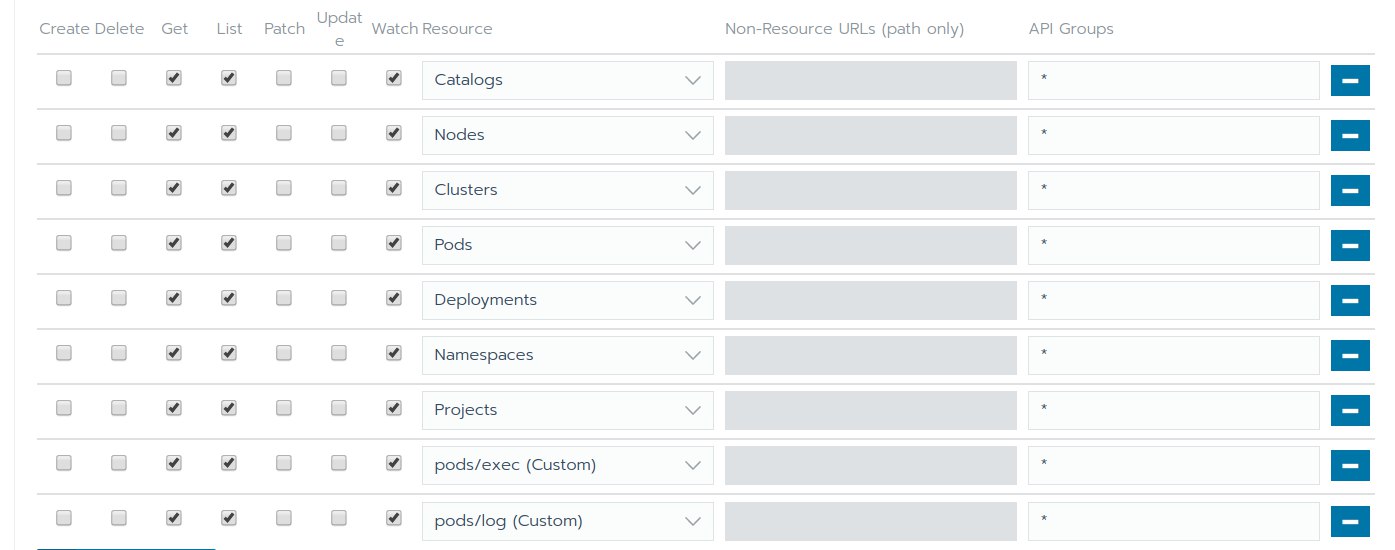This screenshot has height=550, width=1395.
Task: Delete the Clusters row using minus icon
Action: [1349, 190]
